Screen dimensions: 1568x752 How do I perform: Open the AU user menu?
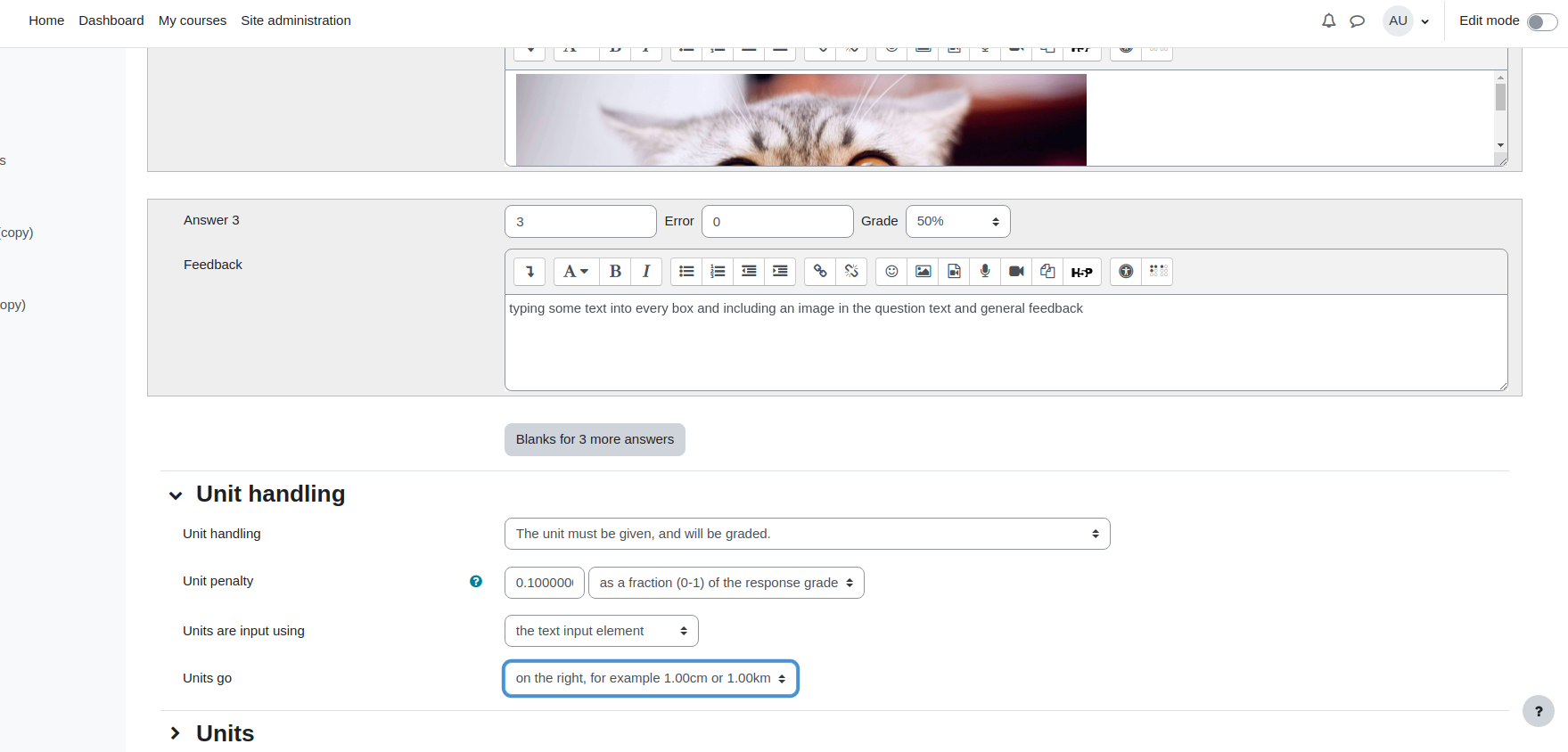[1408, 20]
